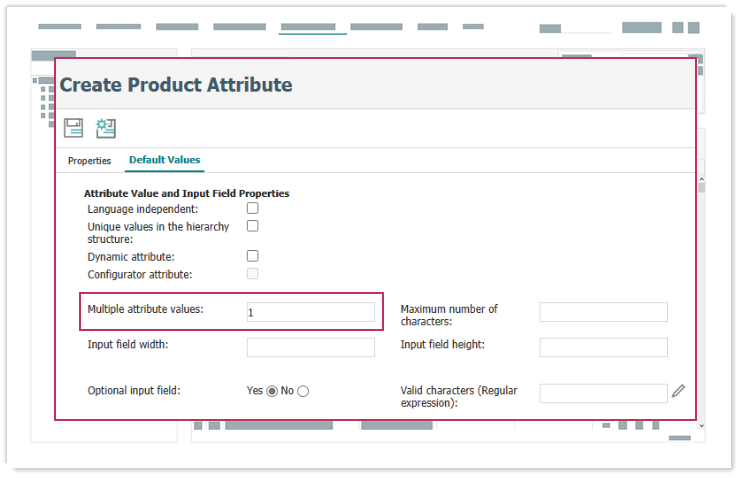Switch to the Properties tab
741x478 pixels.
tap(89, 161)
